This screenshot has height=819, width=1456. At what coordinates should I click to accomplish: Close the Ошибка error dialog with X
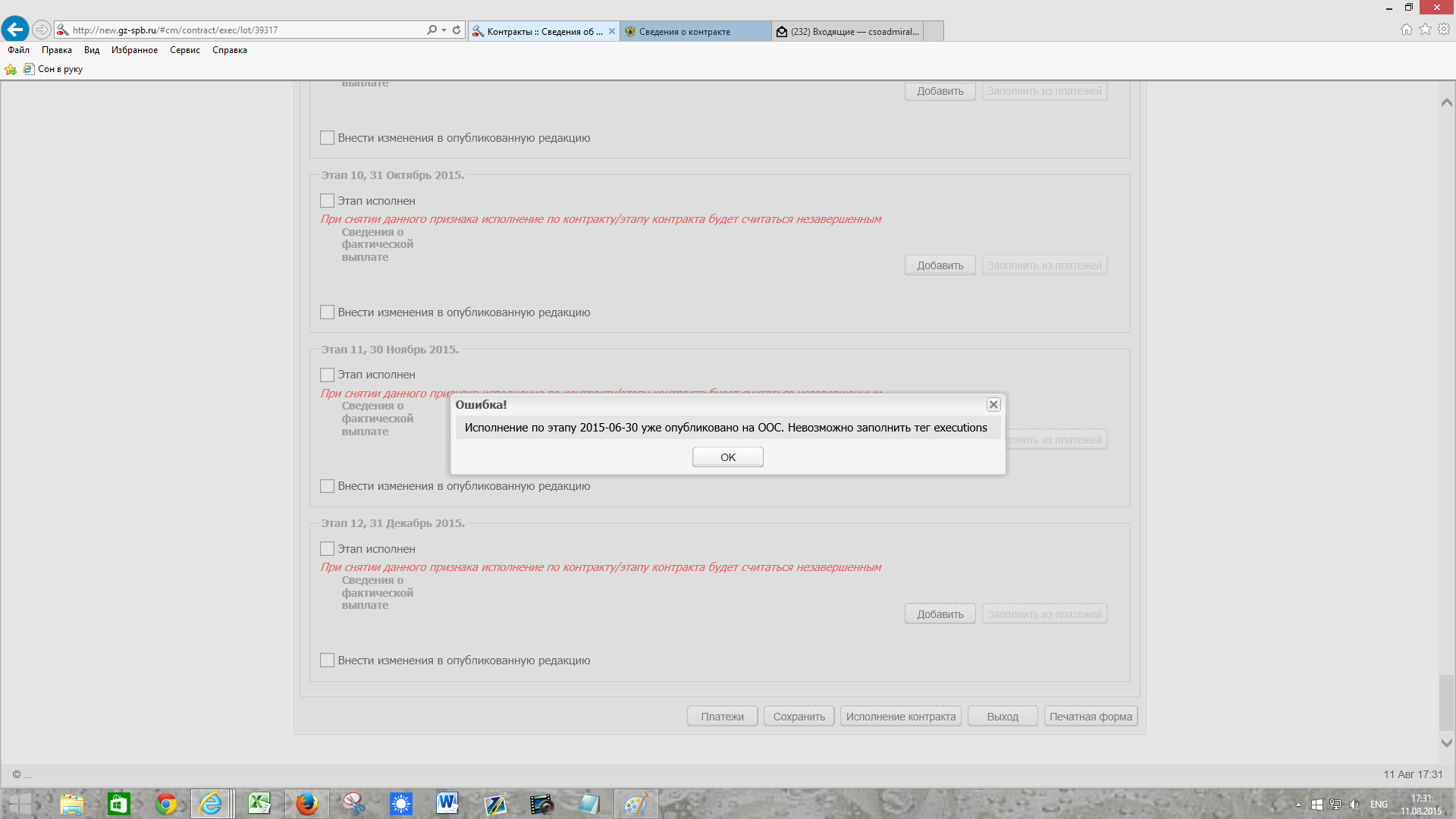(993, 405)
